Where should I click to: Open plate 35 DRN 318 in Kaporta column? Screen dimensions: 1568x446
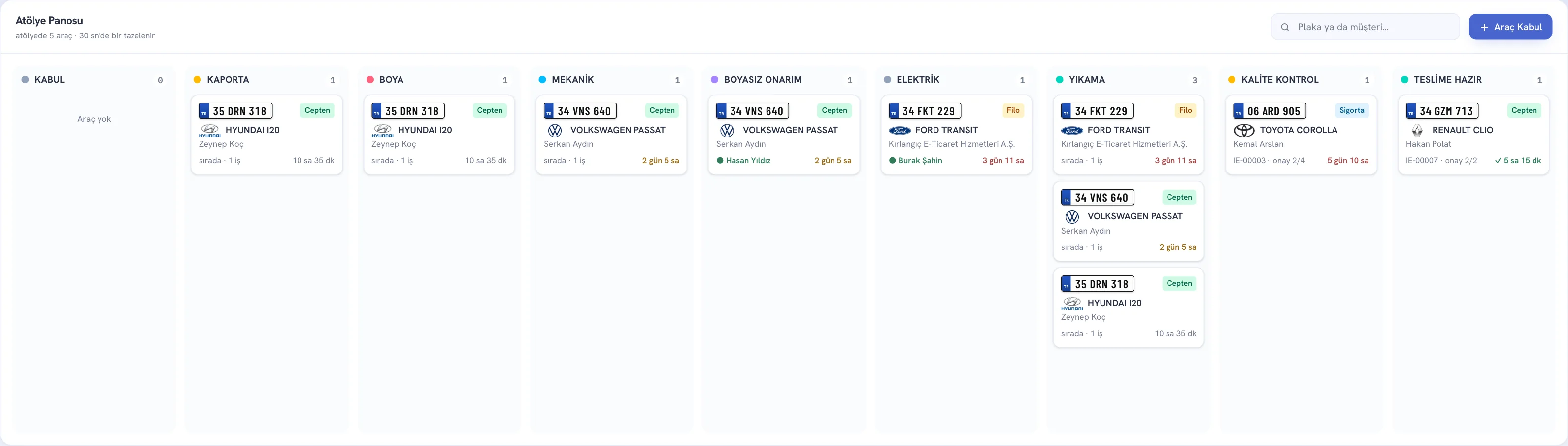[235, 111]
